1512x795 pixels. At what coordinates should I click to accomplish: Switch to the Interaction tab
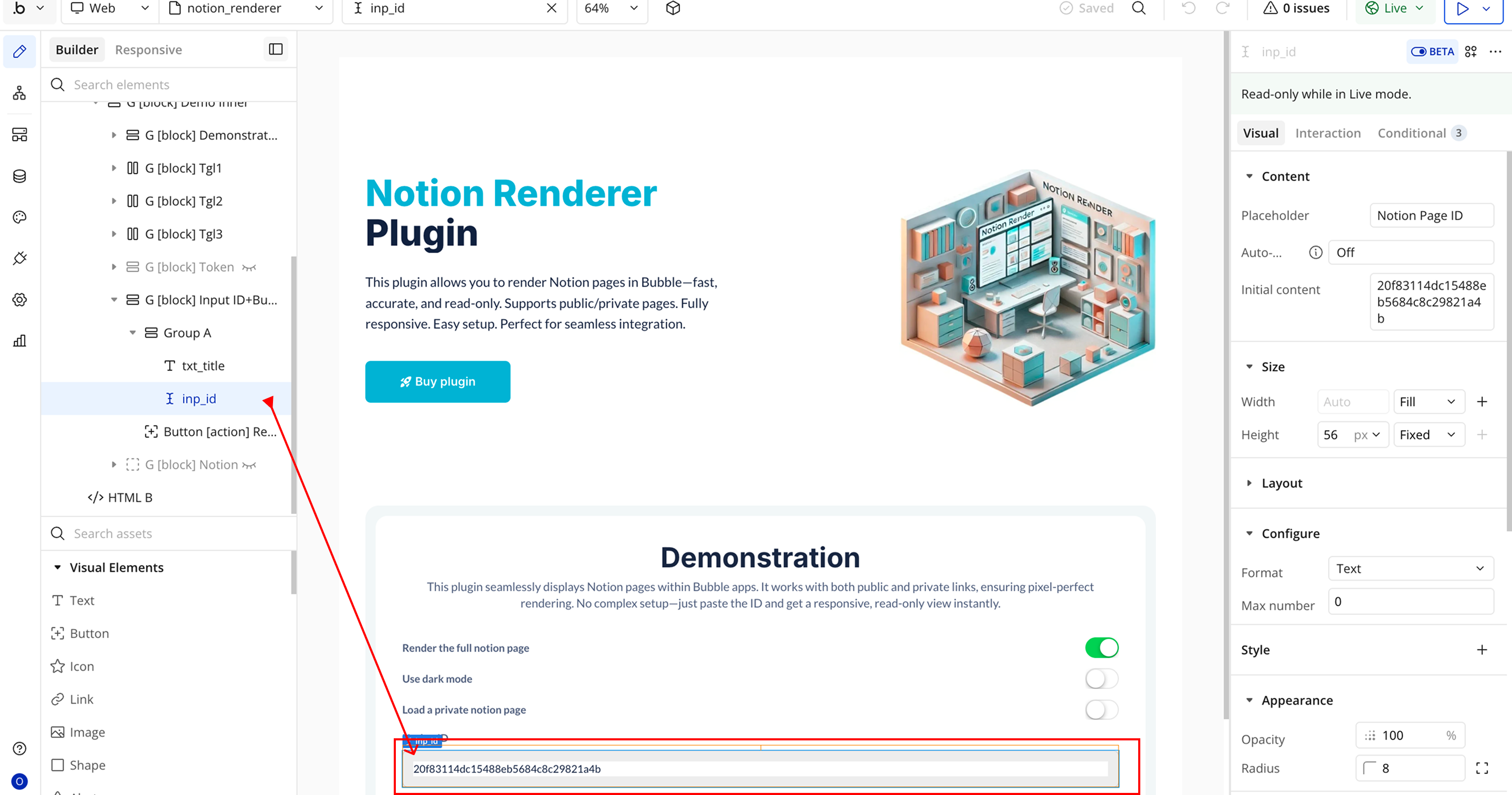1327,133
